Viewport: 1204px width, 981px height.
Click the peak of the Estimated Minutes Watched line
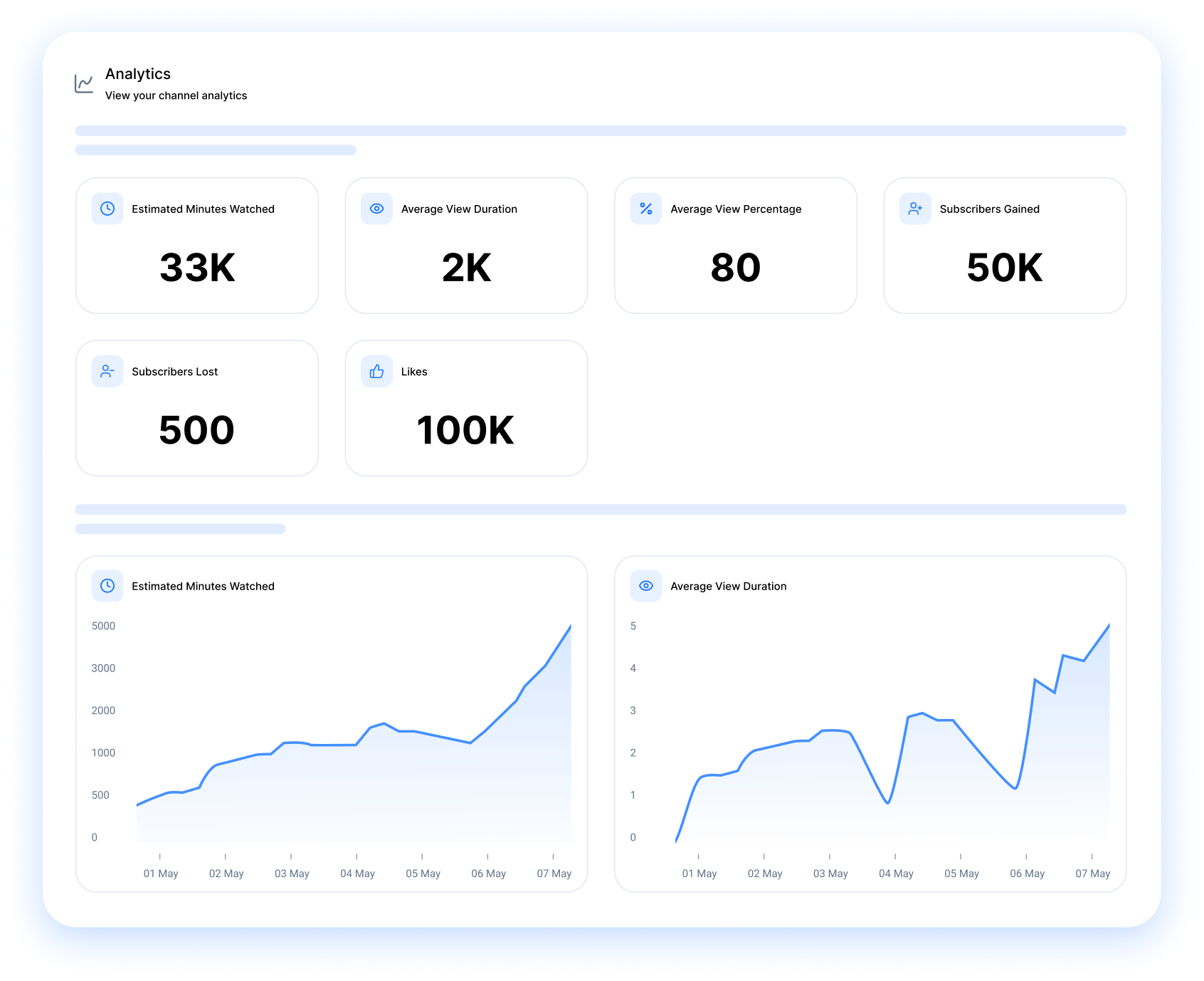coord(570,626)
